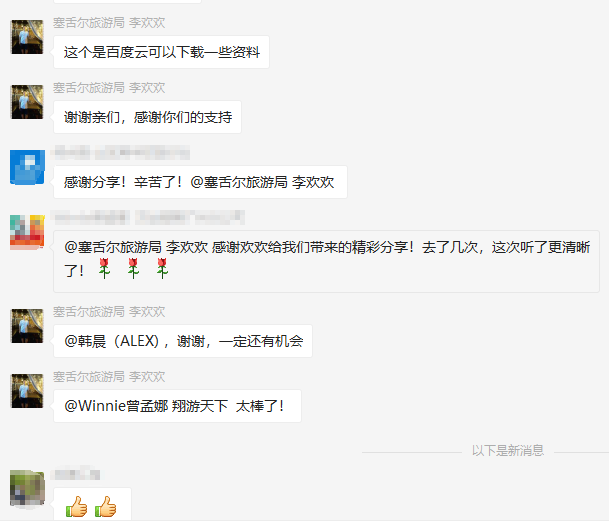Open the blue avatar beside 感谢分享 message
This screenshot has width=609, height=523.
pos(27,167)
